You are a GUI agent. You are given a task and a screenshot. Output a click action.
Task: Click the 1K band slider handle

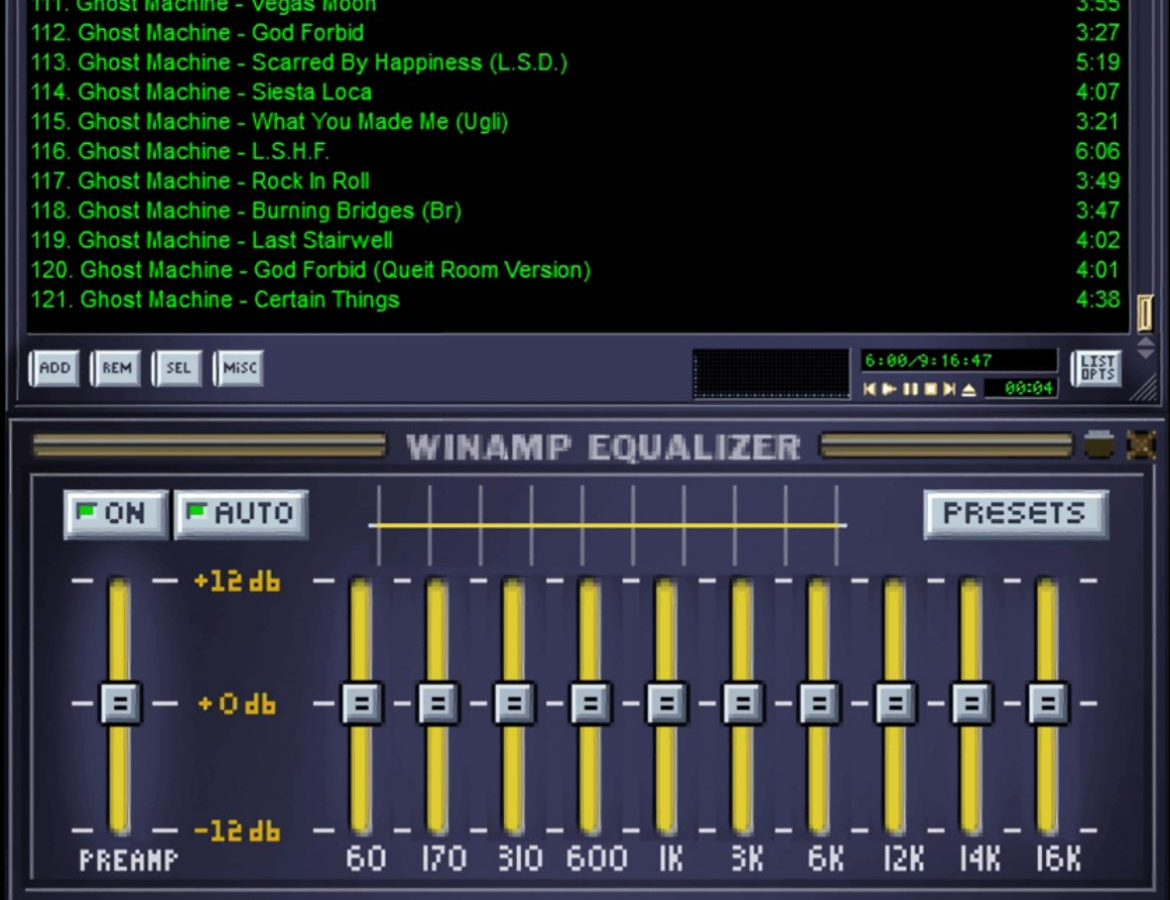coord(666,702)
